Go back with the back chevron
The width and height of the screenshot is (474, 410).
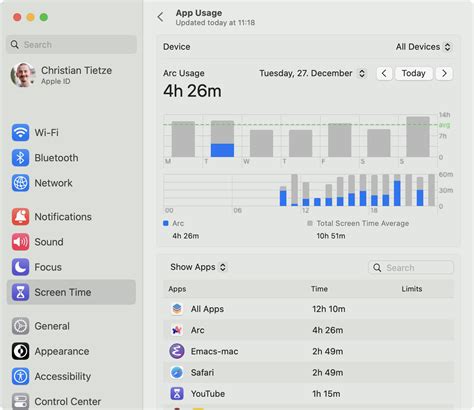(x=161, y=17)
